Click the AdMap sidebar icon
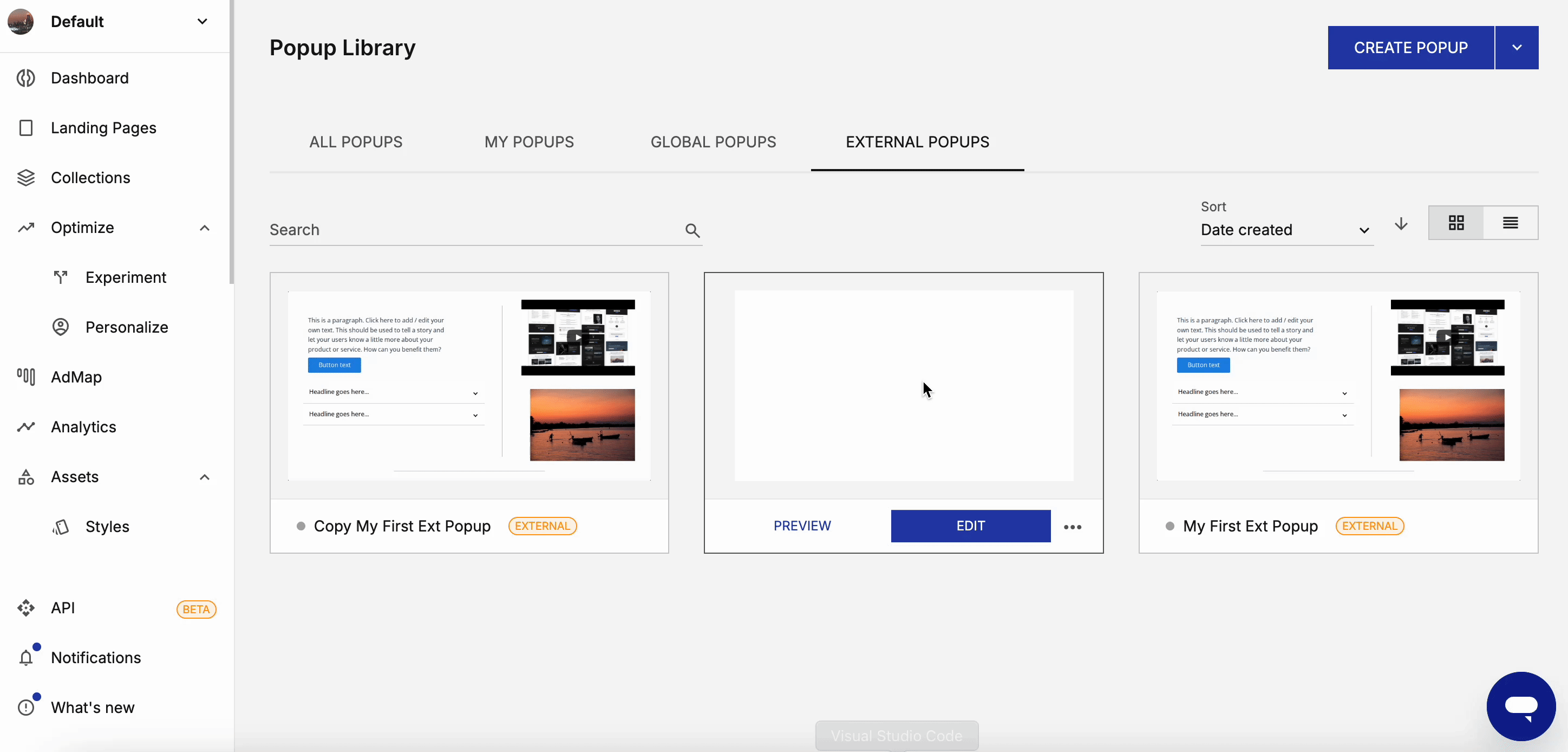 [27, 377]
